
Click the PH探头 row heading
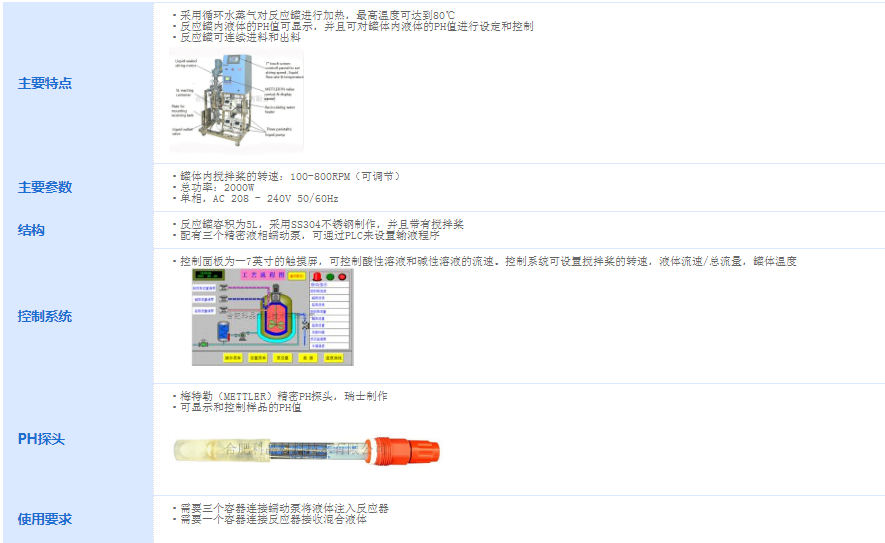tap(41, 439)
